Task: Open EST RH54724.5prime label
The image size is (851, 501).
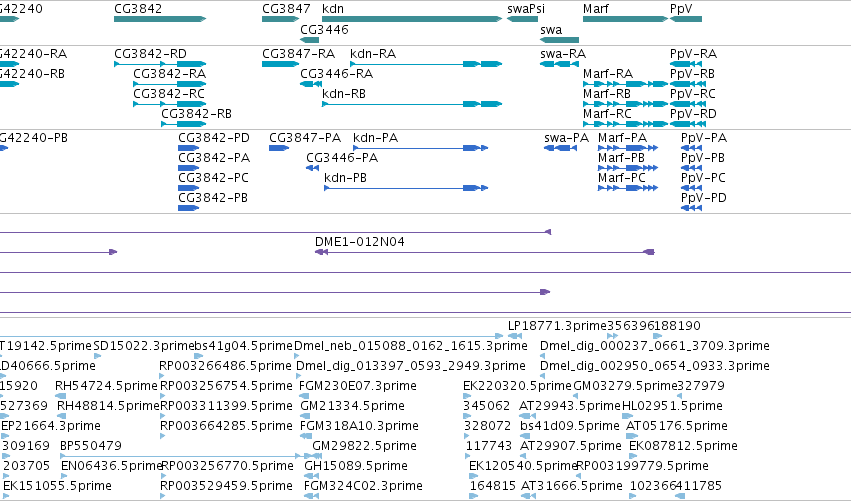Action: [106, 386]
